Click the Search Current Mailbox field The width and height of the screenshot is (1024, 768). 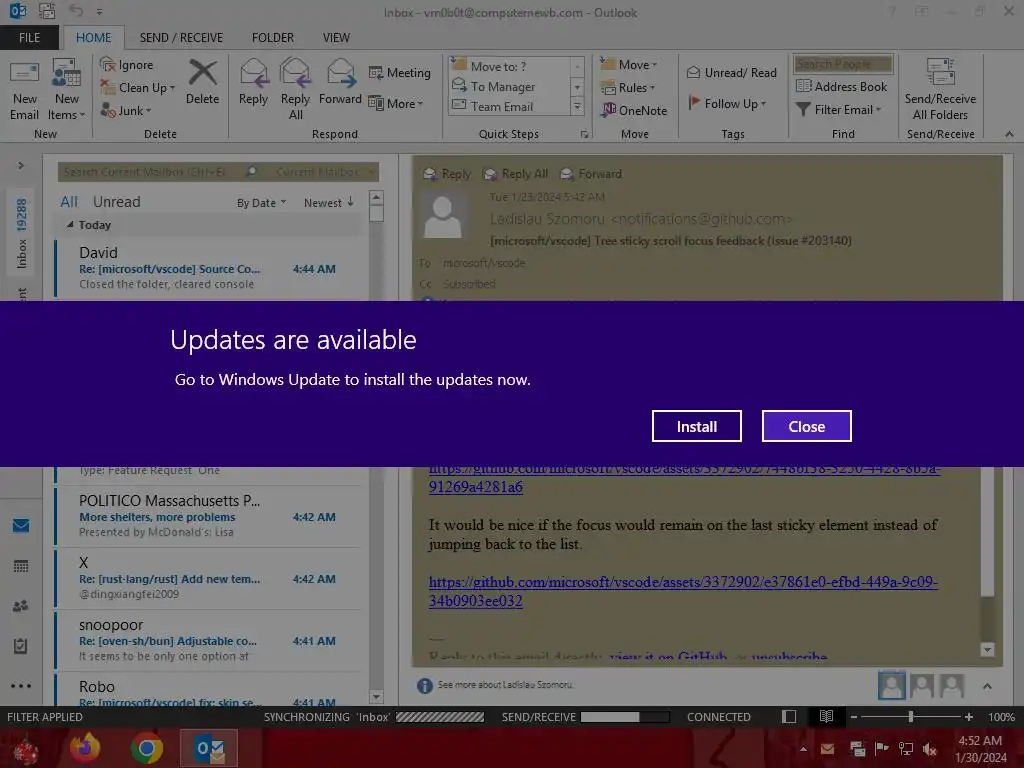[152, 172]
